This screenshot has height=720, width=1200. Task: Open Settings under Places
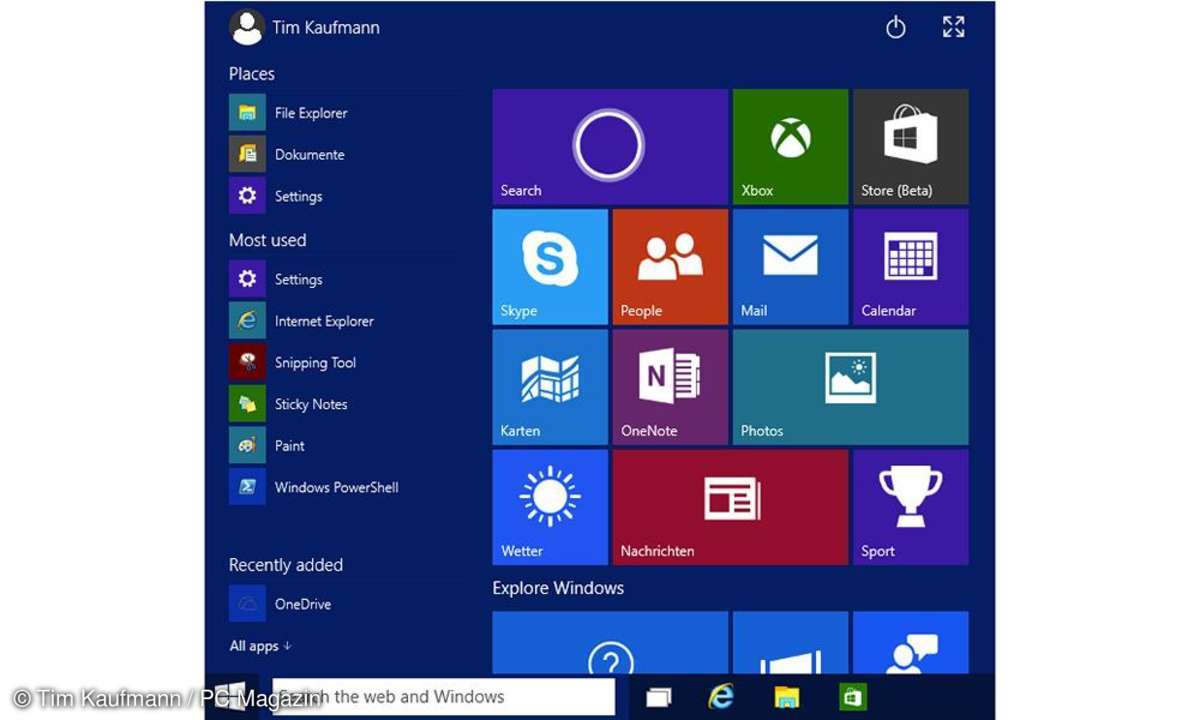277,196
